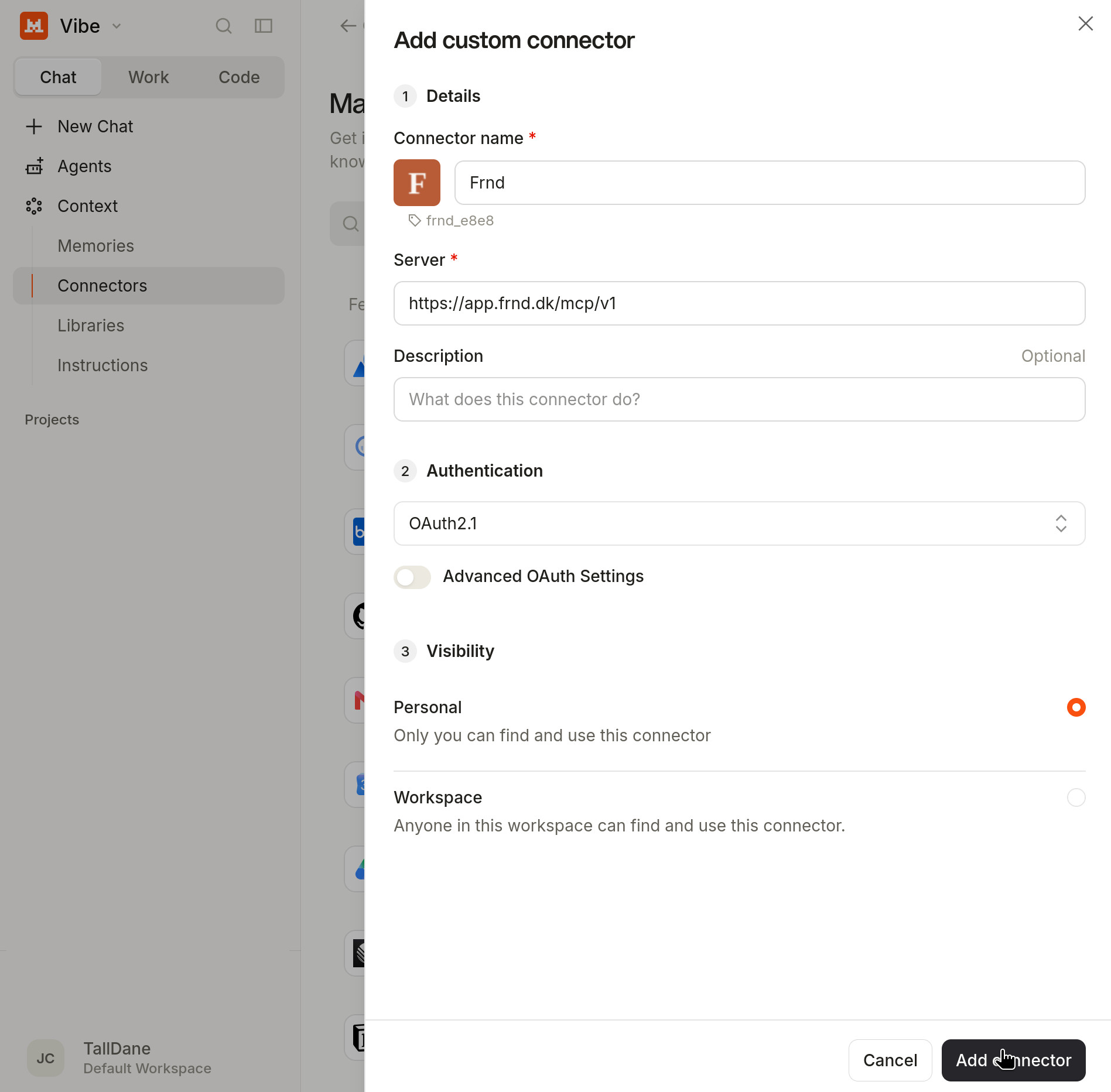Close the Add custom connector panel
The height and width of the screenshot is (1092, 1111).
pyautogui.click(x=1086, y=23)
